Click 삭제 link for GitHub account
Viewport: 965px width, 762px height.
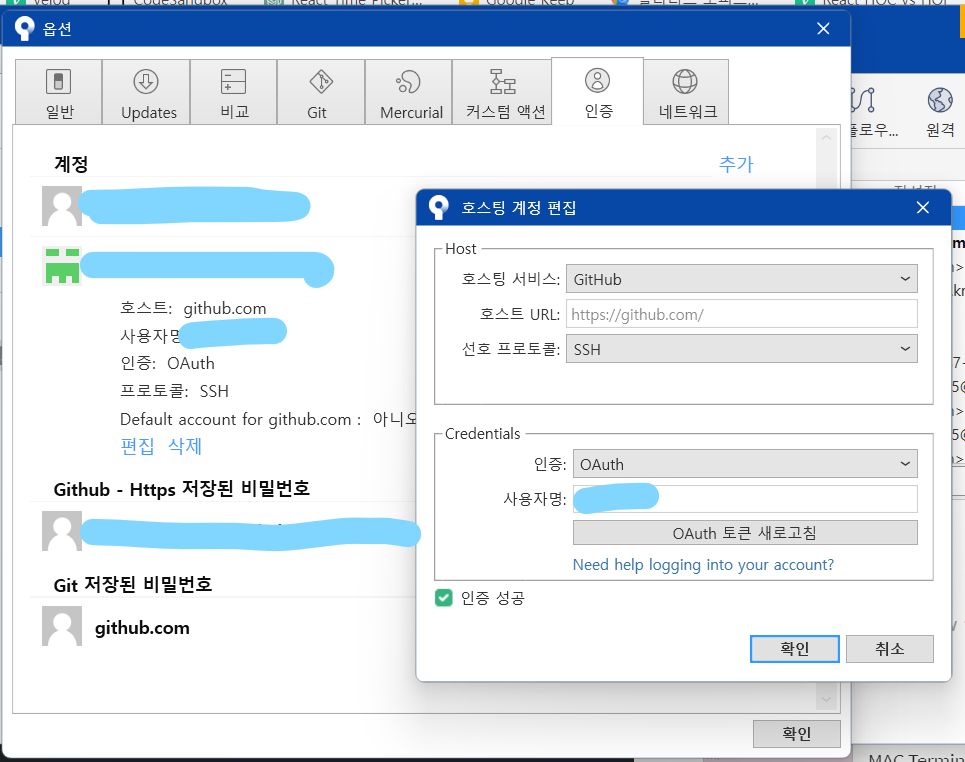185,446
